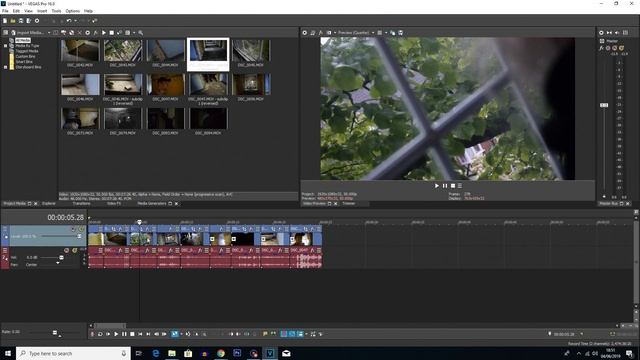Click the horizontal timeline scrollbar thumb
The height and width of the screenshot is (360, 640).
tap(110, 326)
